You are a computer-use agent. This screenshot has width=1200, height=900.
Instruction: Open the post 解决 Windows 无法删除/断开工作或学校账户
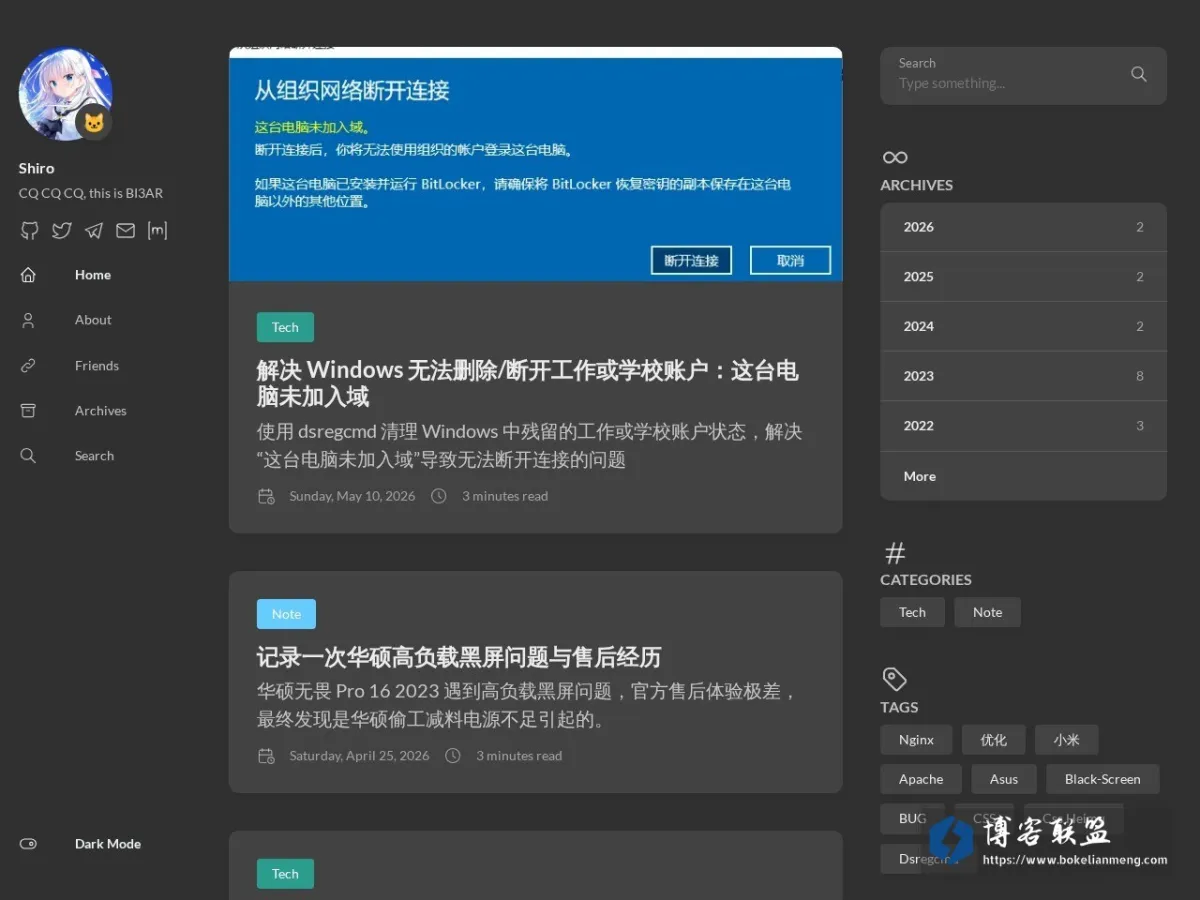pos(527,384)
